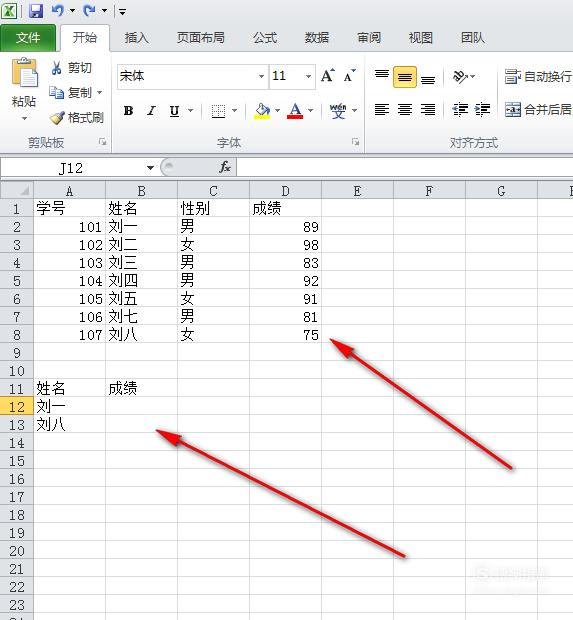Select the Format Painter brush
Image resolution: width=573 pixels, height=620 pixels.
57,118
